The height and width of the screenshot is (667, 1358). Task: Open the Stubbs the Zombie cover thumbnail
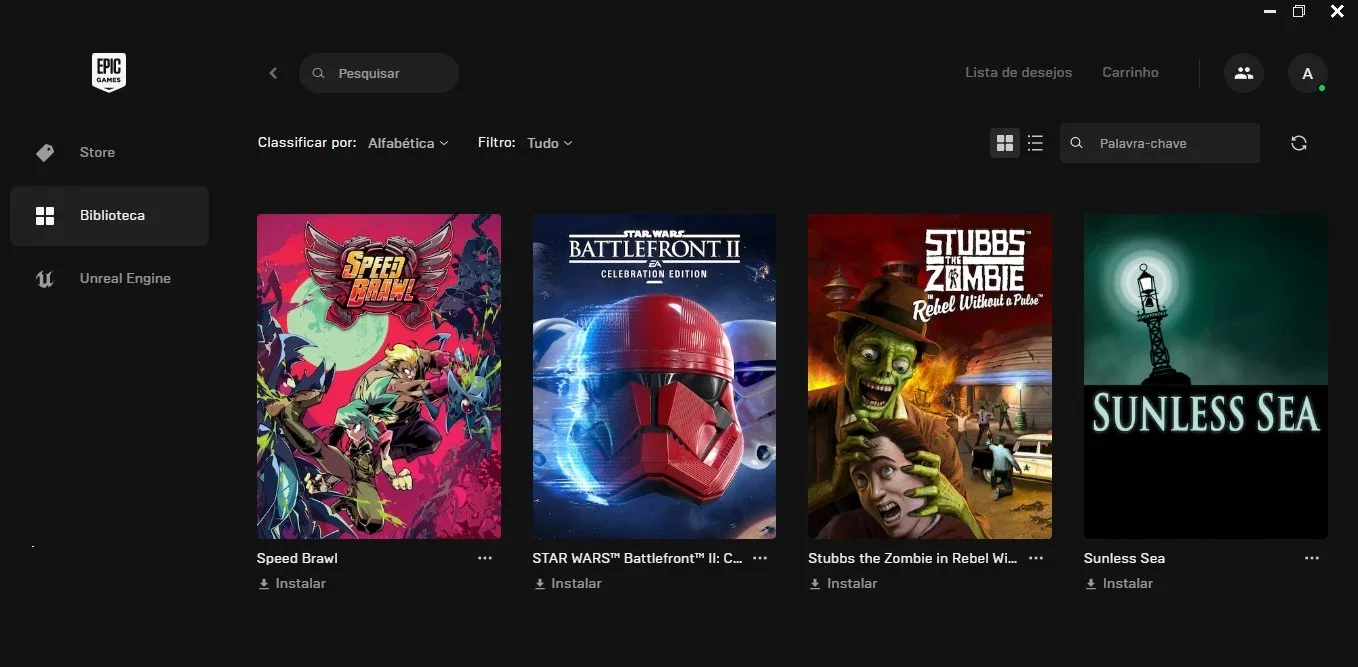coord(930,376)
